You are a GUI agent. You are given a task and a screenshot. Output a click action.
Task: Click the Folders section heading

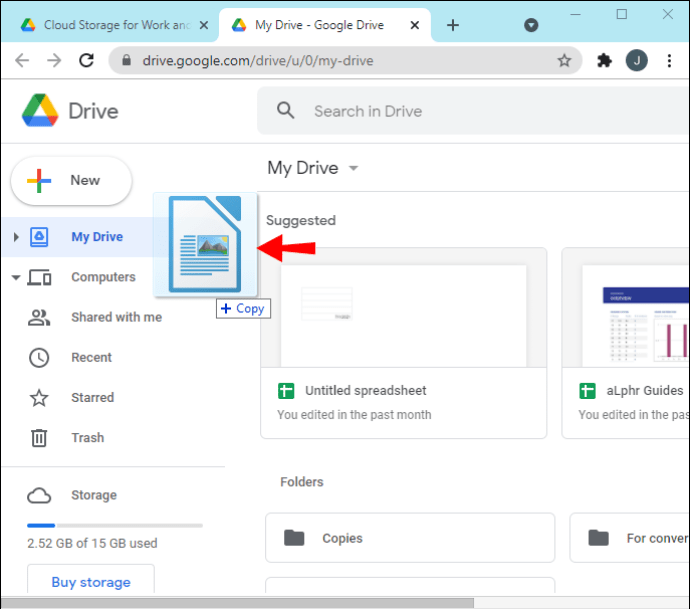(301, 482)
